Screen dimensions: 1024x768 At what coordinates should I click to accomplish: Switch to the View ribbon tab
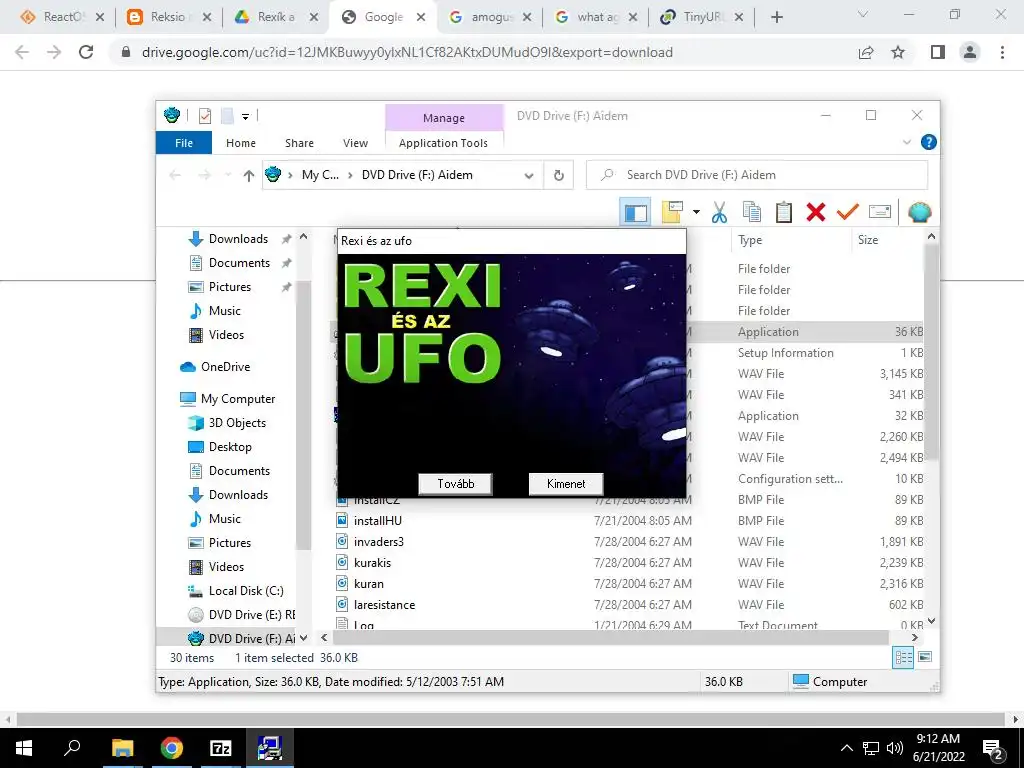click(x=355, y=143)
